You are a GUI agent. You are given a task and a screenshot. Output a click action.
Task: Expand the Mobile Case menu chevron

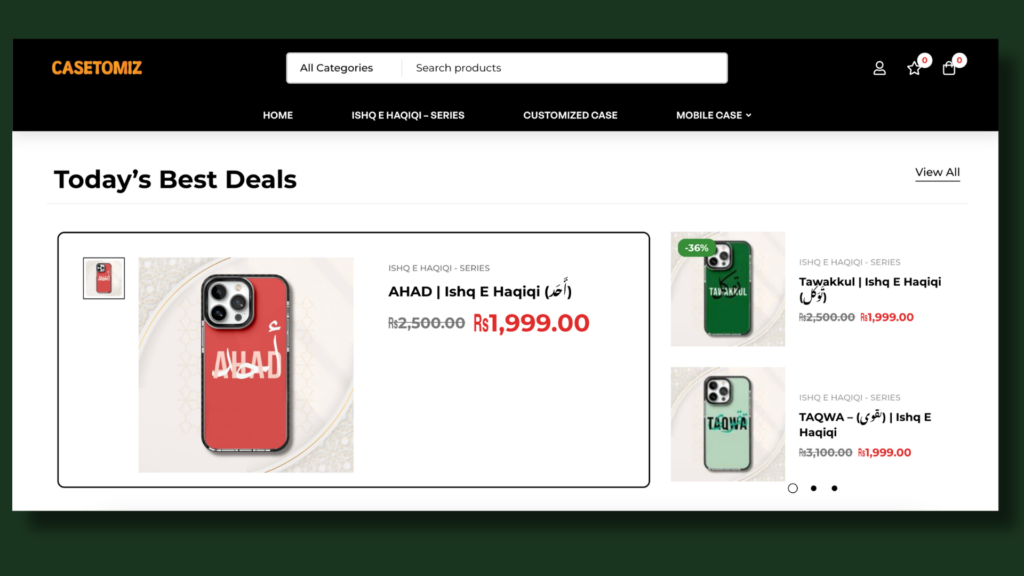tap(749, 116)
